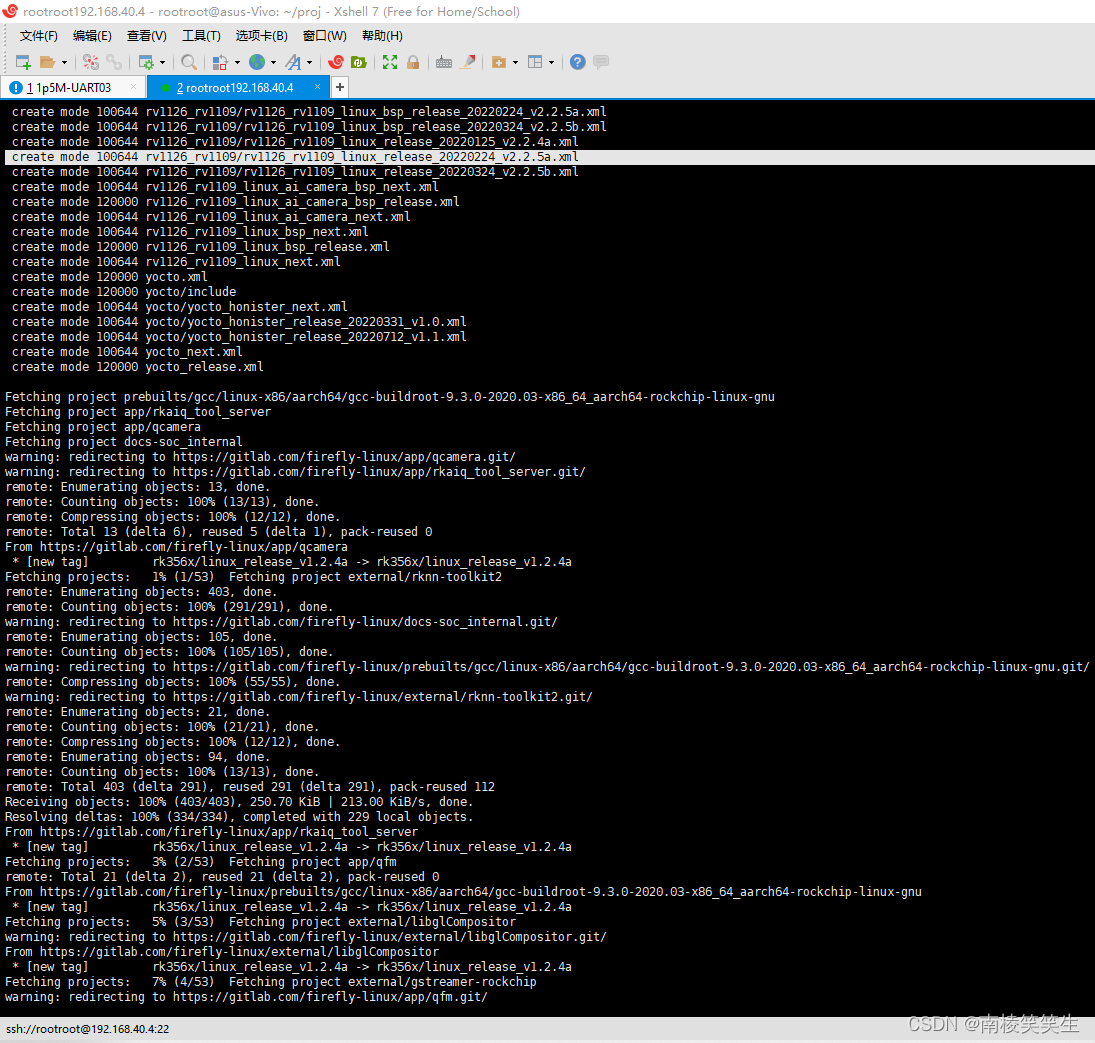Click the rkaiq_tool_server.git redirect URL
Image resolution: width=1095 pixels, height=1043 pixels.
tap(379, 472)
